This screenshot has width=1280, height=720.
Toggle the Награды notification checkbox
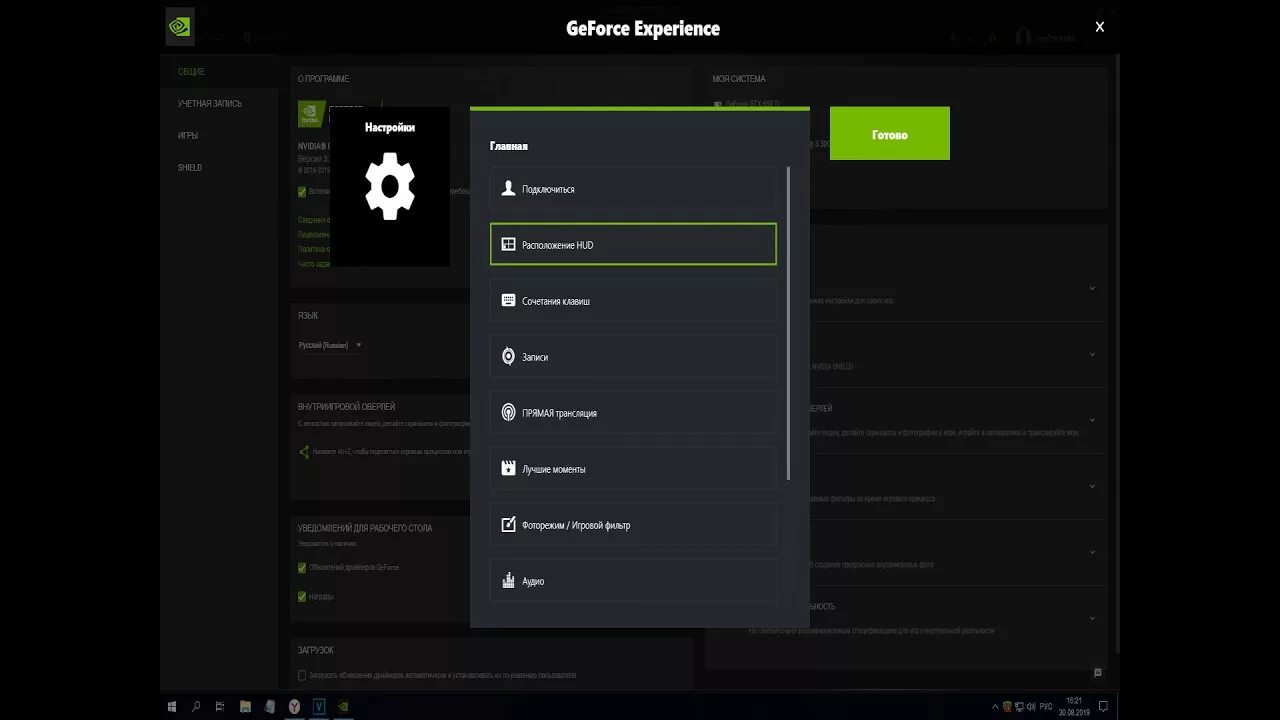[x=302, y=596]
